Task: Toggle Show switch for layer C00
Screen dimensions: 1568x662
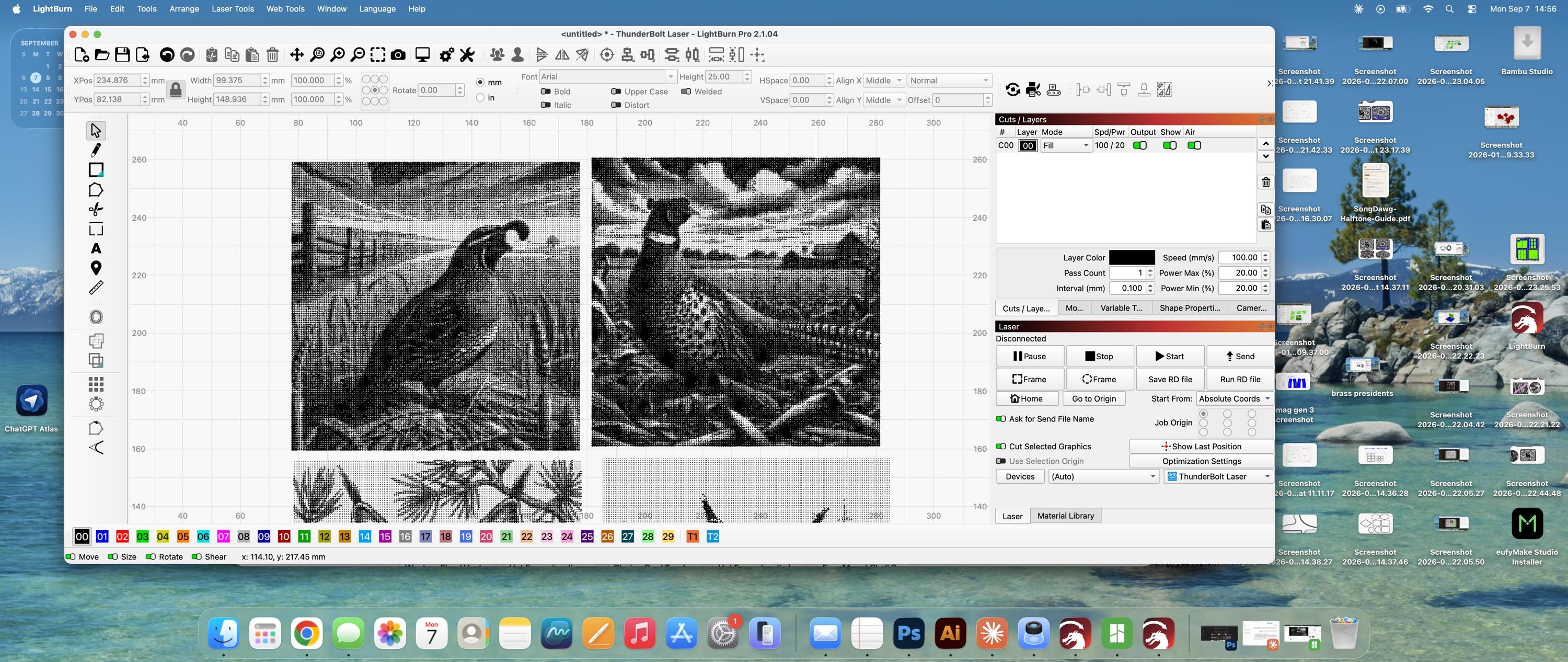Action: click(1169, 145)
